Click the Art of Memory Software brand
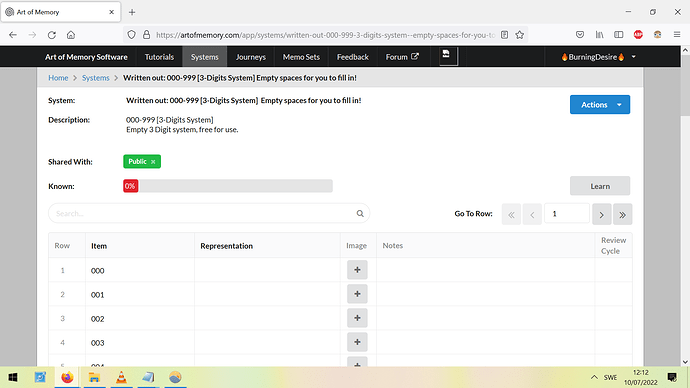The image size is (690, 388). pyautogui.click(x=86, y=57)
